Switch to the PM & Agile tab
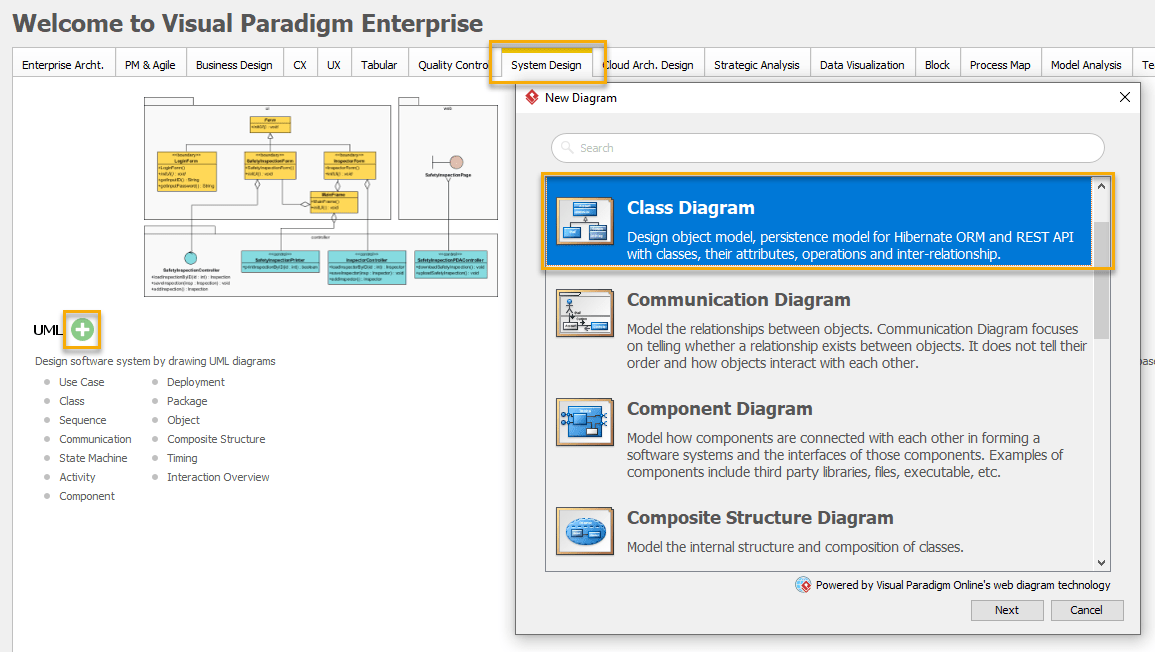Viewport: 1155px width, 652px height. pos(150,63)
